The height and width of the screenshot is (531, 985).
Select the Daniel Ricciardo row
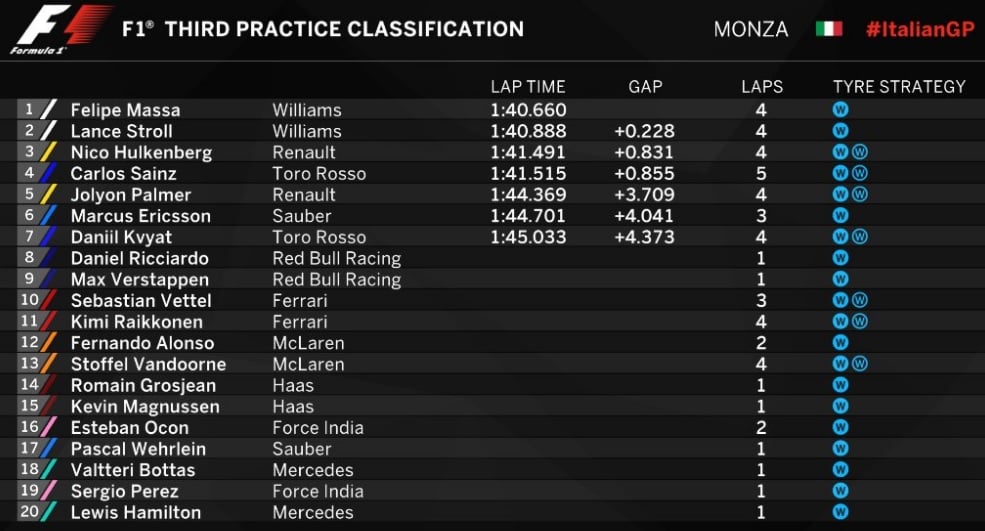pyautogui.click(x=492, y=258)
